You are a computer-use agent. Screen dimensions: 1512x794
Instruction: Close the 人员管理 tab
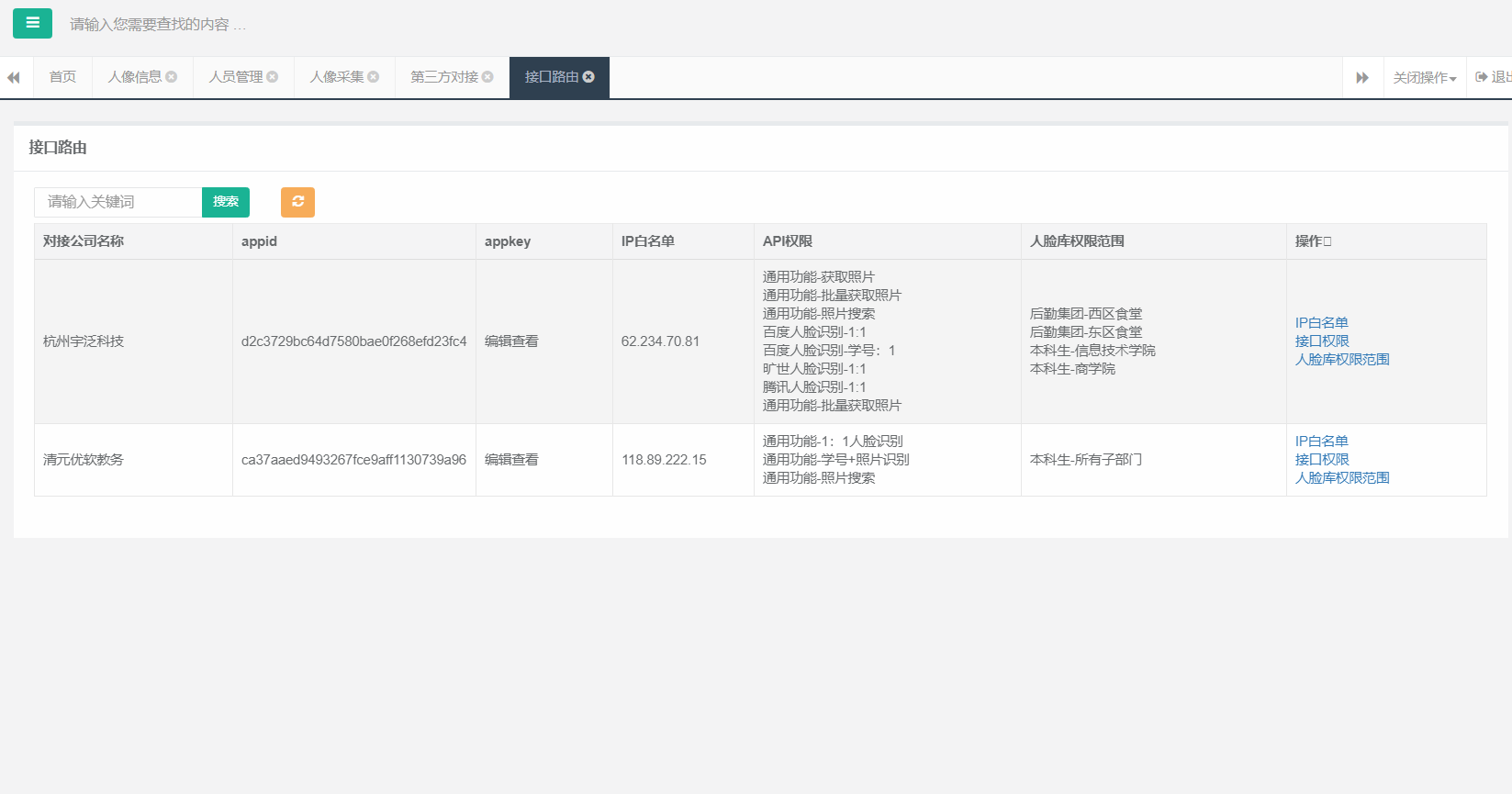pos(273,77)
